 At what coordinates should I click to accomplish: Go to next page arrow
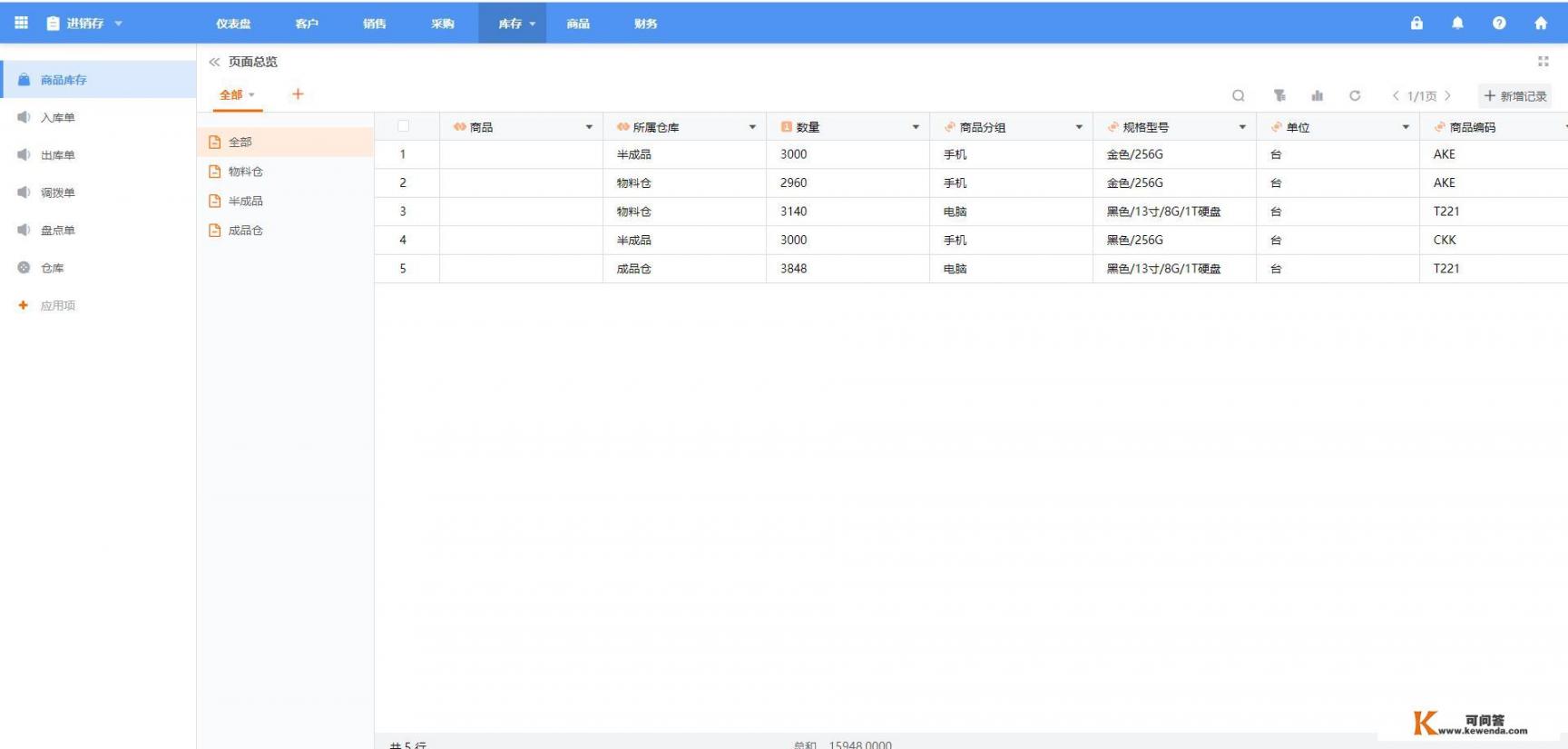[x=1447, y=95]
